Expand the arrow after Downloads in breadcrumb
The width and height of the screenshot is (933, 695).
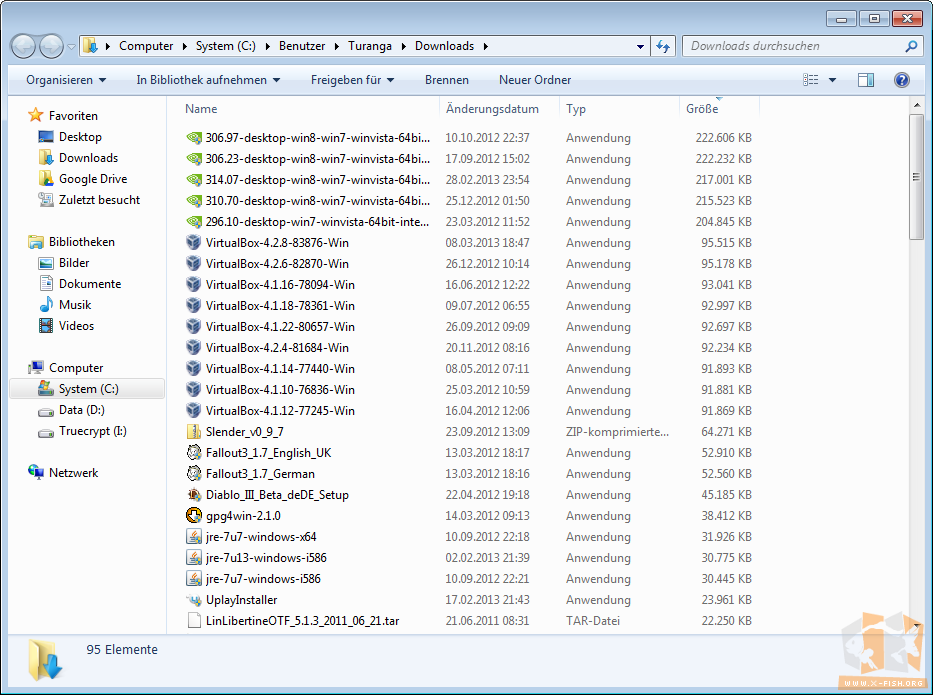point(486,46)
